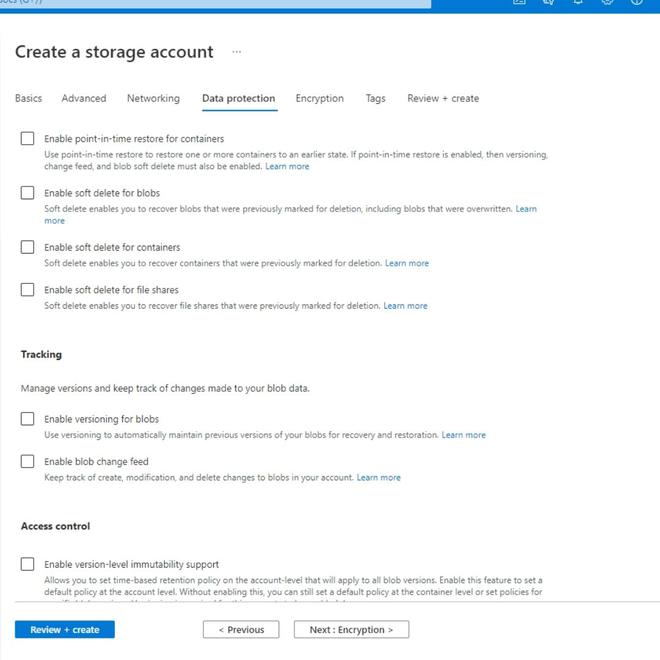This screenshot has height=660, width=660.
Task: Open the Notifications bell in the top bar
Action: click(577, 3)
